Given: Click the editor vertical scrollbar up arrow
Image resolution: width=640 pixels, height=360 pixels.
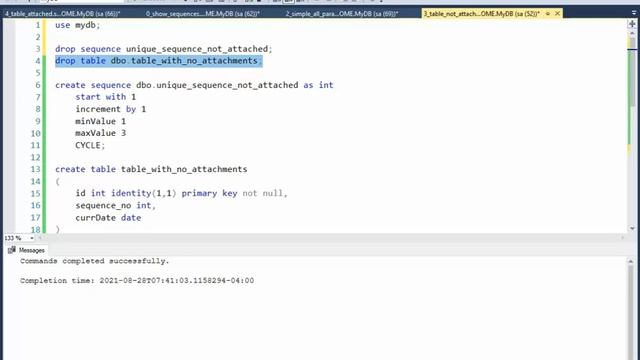Looking at the screenshot, I should (x=632, y=33).
